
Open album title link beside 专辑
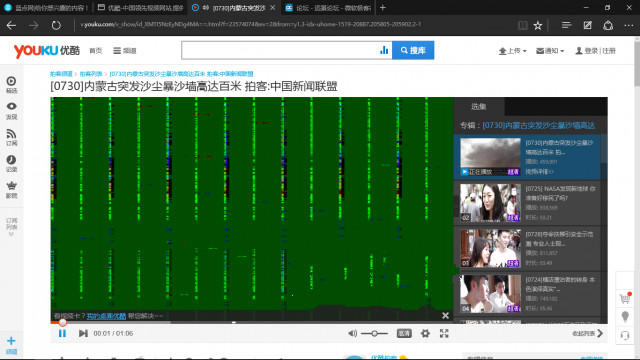click(x=538, y=125)
